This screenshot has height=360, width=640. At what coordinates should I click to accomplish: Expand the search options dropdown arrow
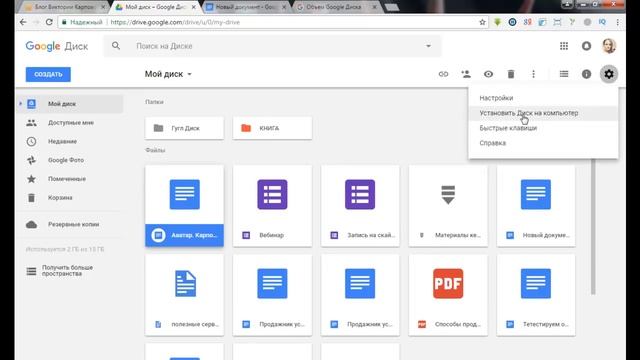point(428,46)
